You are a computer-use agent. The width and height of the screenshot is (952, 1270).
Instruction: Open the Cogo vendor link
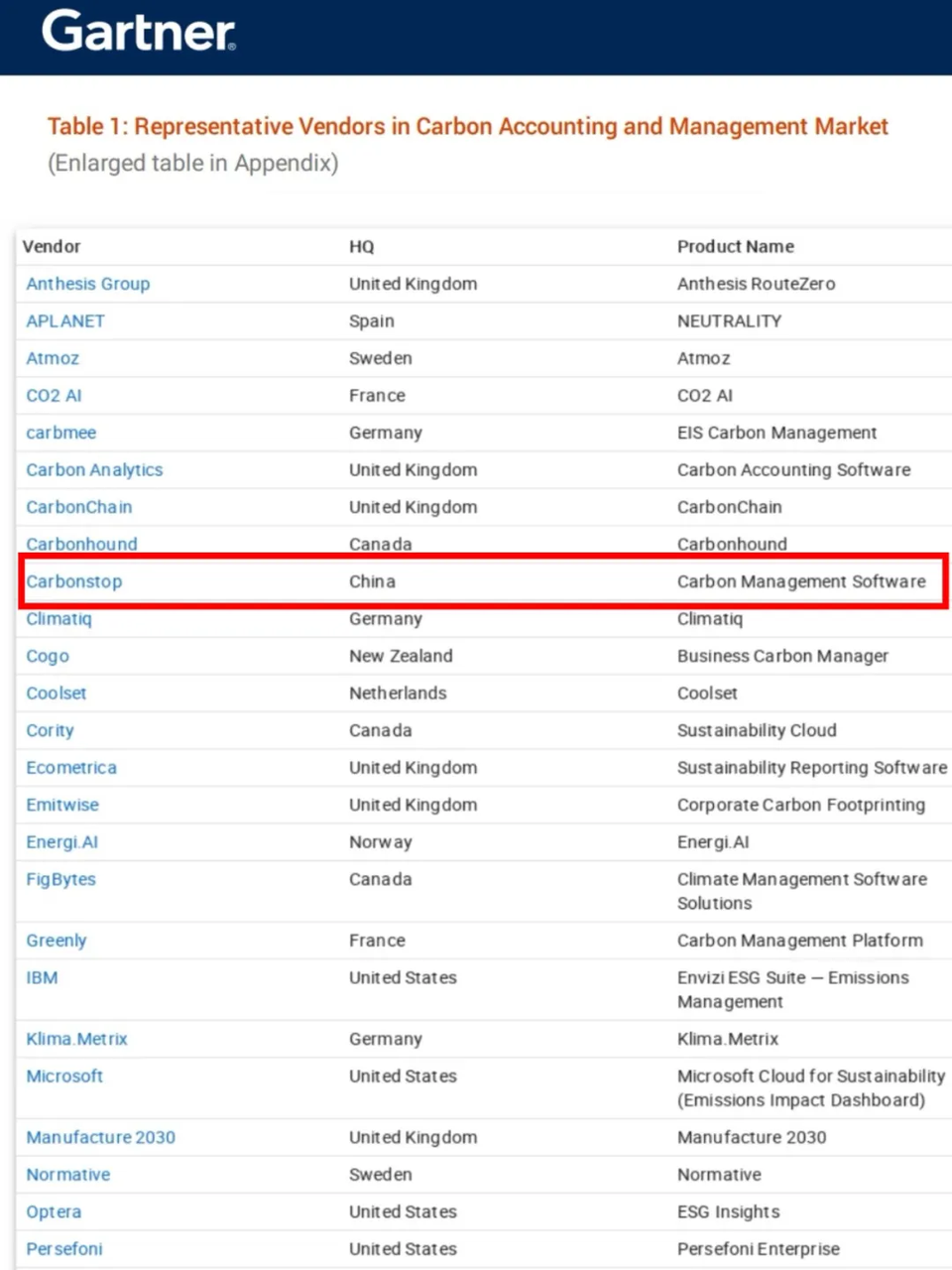click(48, 656)
